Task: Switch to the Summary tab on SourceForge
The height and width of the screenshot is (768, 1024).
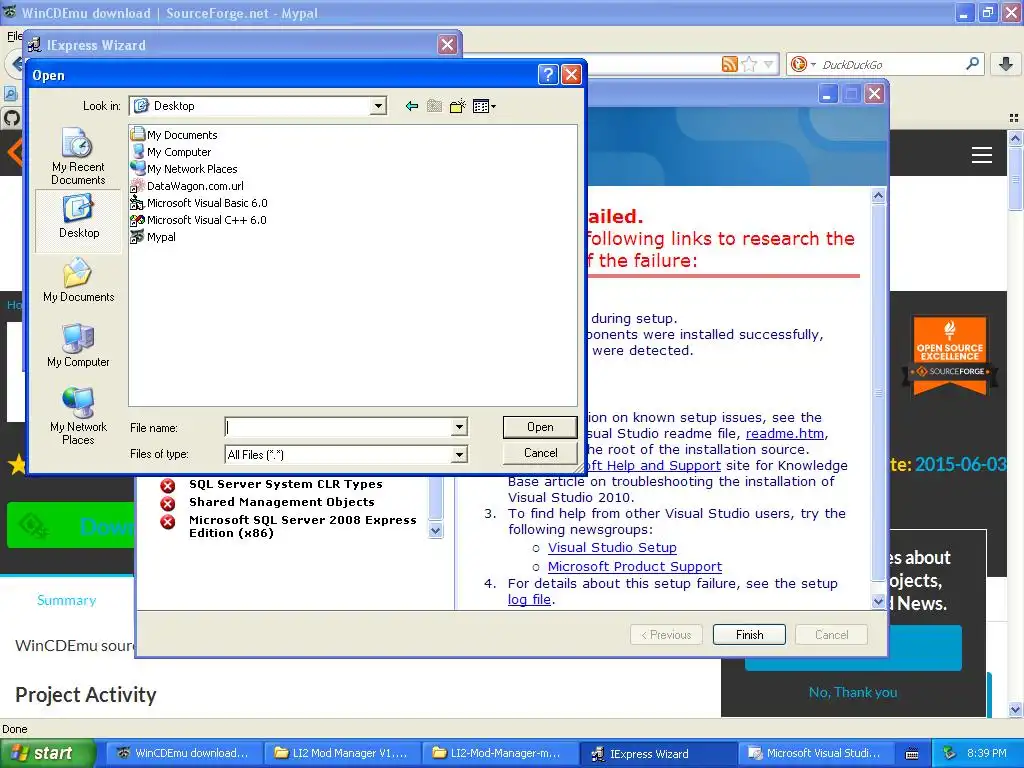Action: [x=66, y=600]
